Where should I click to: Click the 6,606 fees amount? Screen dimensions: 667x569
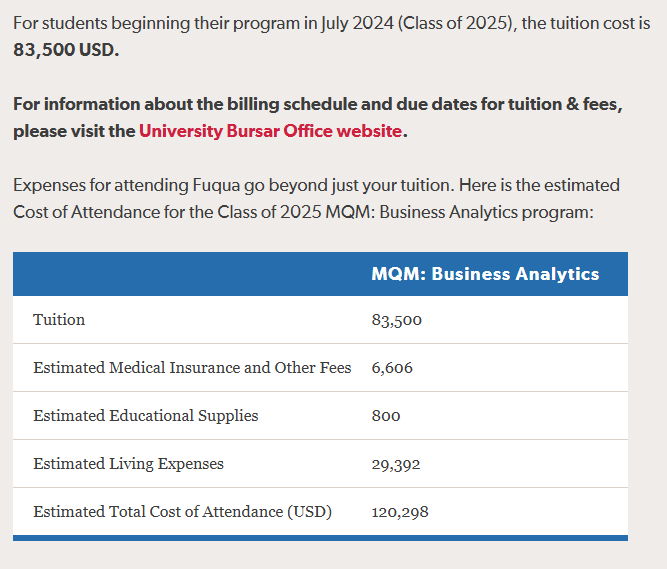pyautogui.click(x=392, y=368)
